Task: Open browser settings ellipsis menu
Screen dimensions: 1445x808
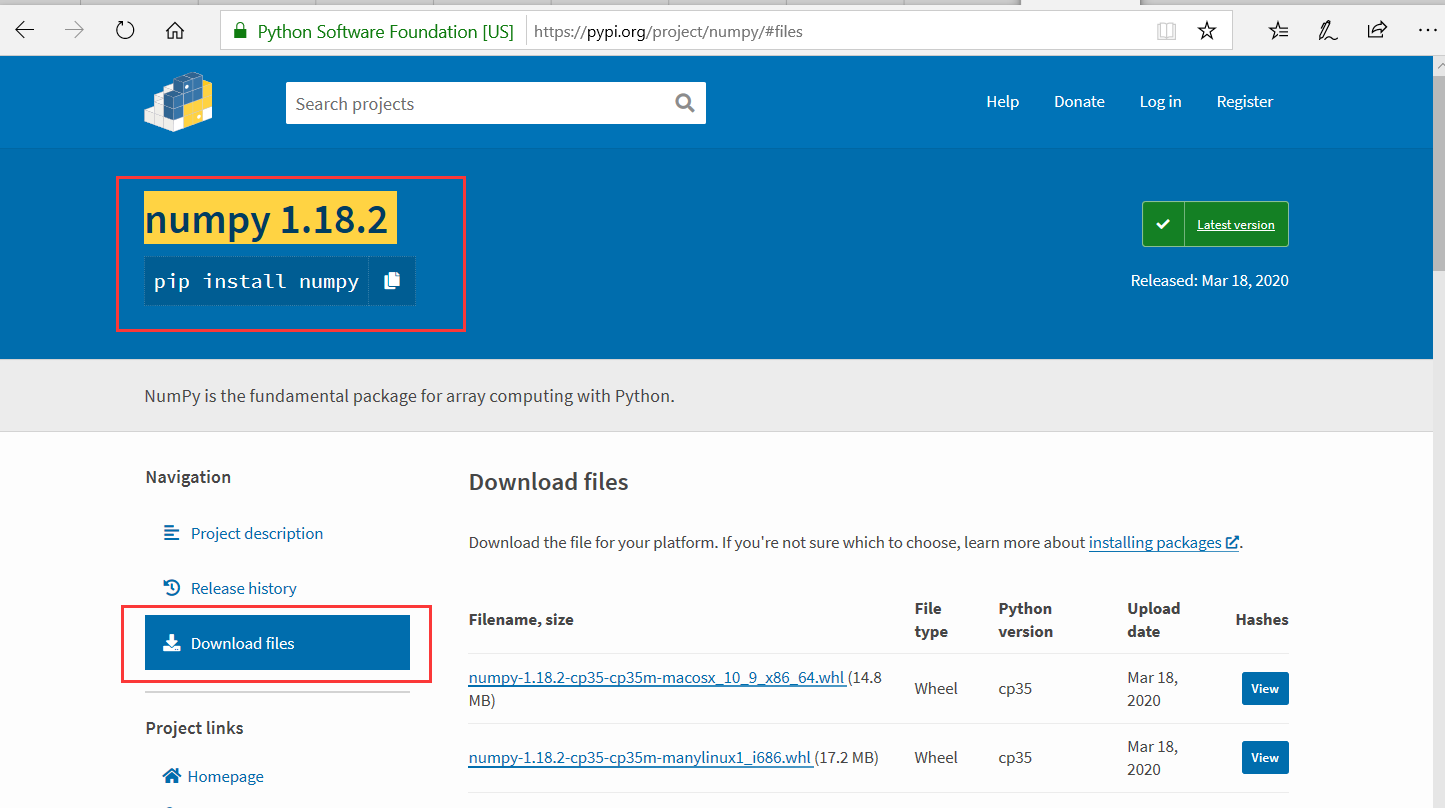Action: (1428, 31)
